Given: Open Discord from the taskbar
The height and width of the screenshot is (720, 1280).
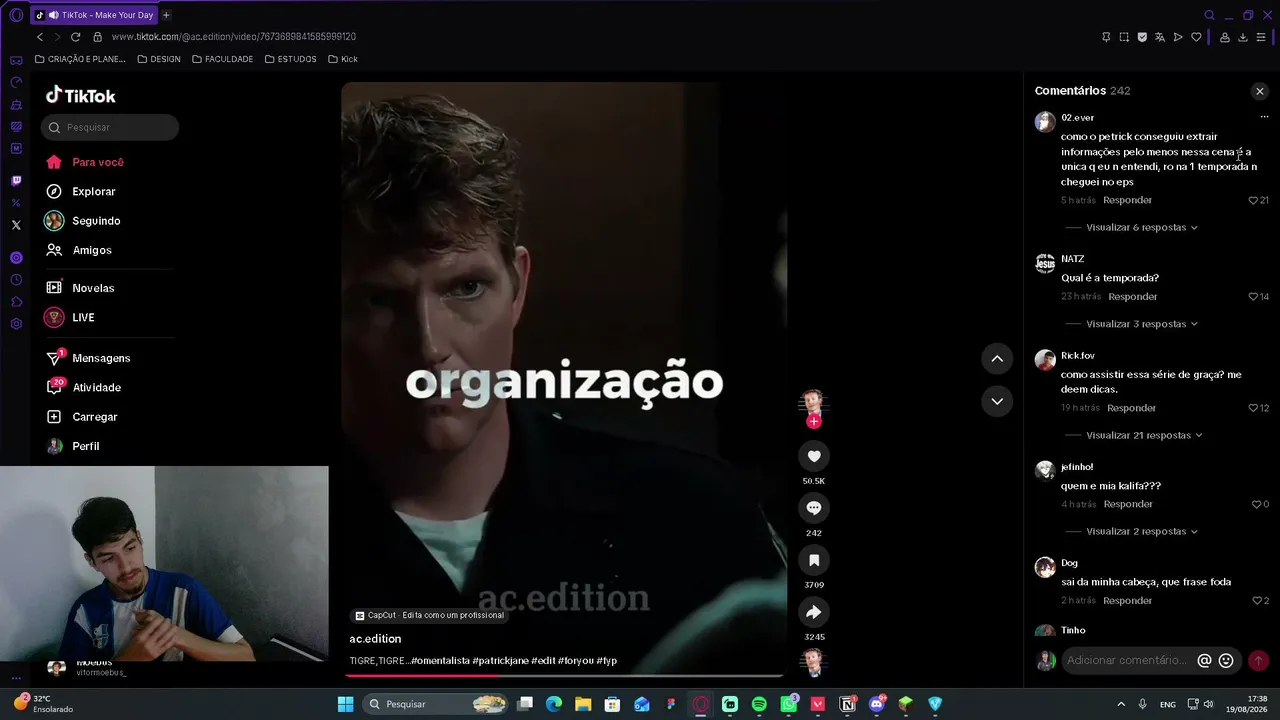Looking at the screenshot, I should click(877, 704).
